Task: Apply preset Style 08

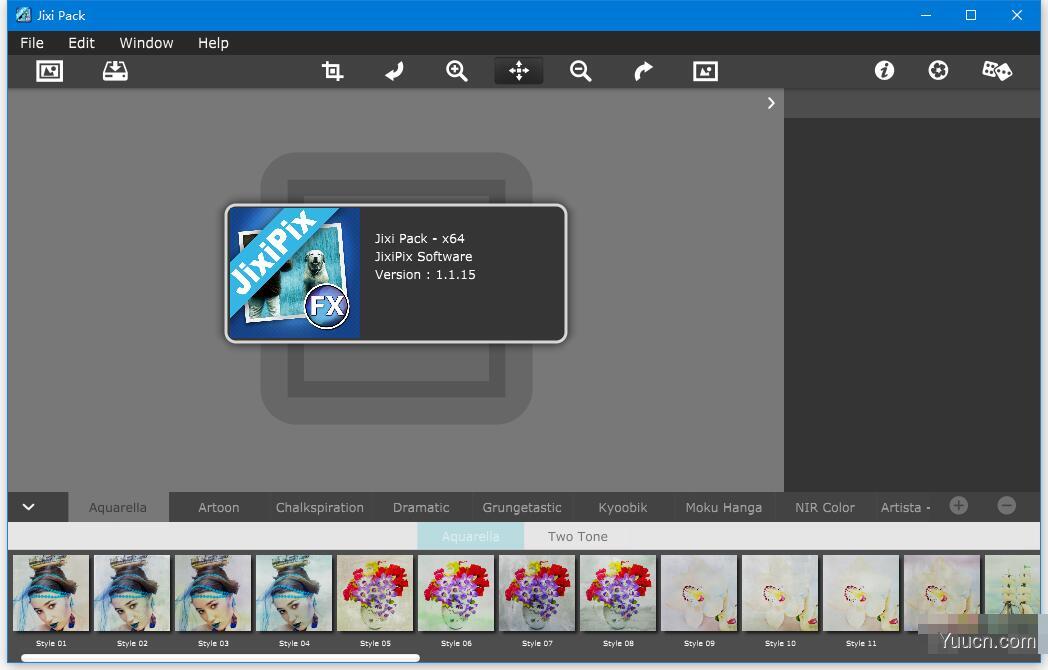Action: [618, 593]
